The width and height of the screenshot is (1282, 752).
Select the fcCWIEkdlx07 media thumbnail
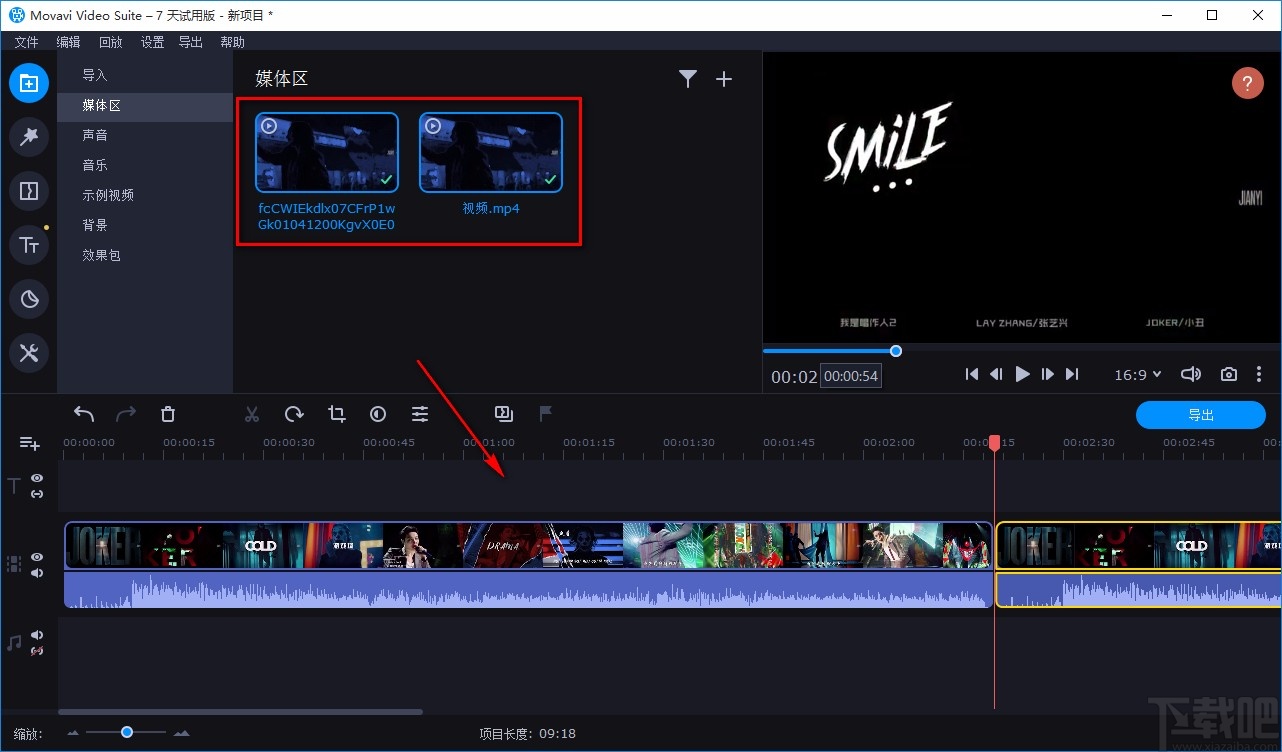click(327, 152)
